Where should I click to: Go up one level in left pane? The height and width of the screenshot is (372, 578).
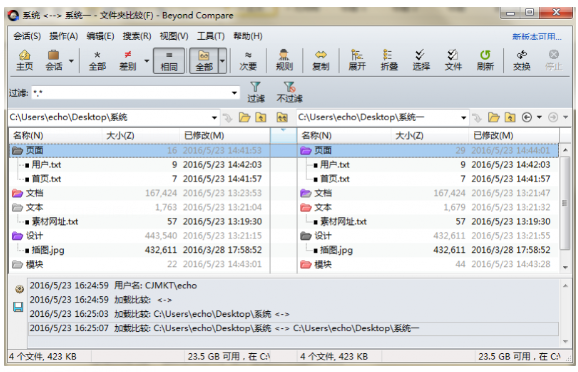click(261, 118)
